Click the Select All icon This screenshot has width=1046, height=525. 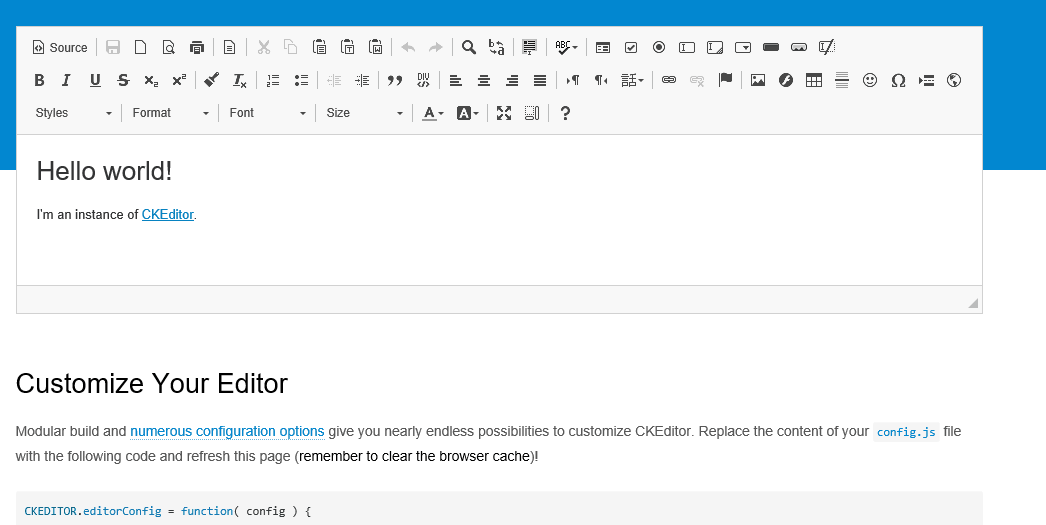(530, 47)
